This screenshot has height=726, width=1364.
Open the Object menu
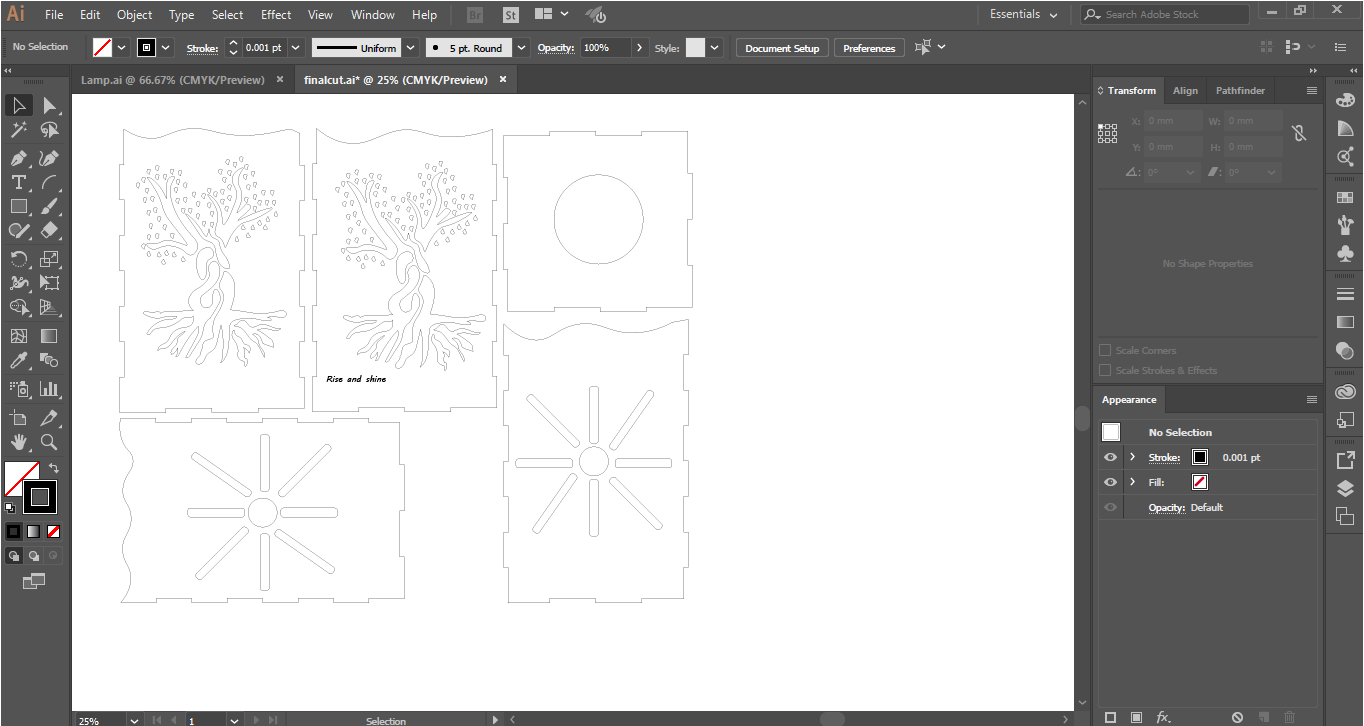(x=135, y=15)
